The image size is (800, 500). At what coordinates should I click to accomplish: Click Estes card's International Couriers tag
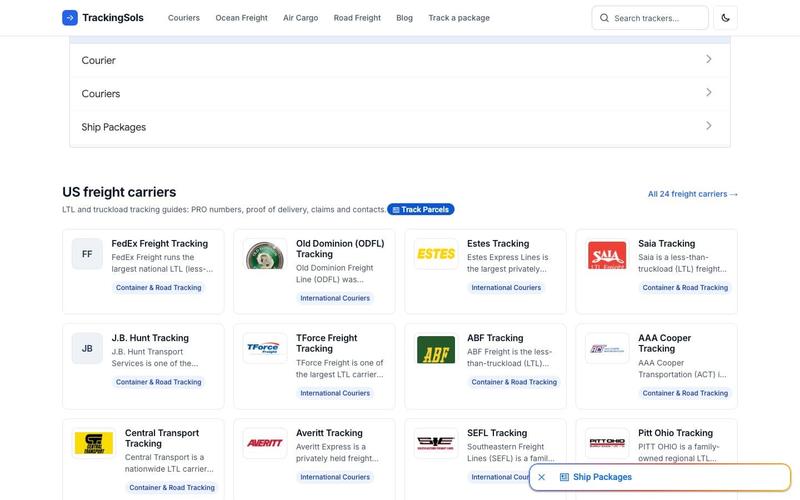pyautogui.click(x=506, y=288)
